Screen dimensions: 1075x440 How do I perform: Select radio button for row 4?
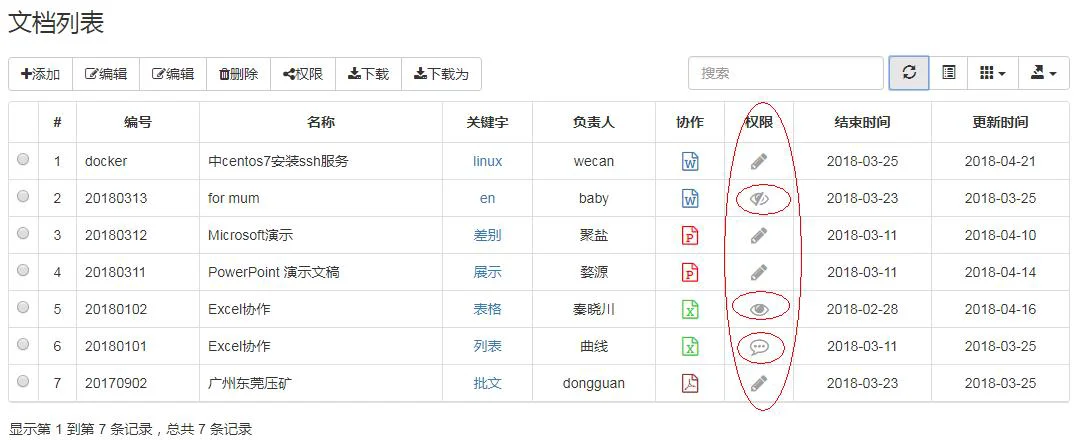click(x=23, y=270)
